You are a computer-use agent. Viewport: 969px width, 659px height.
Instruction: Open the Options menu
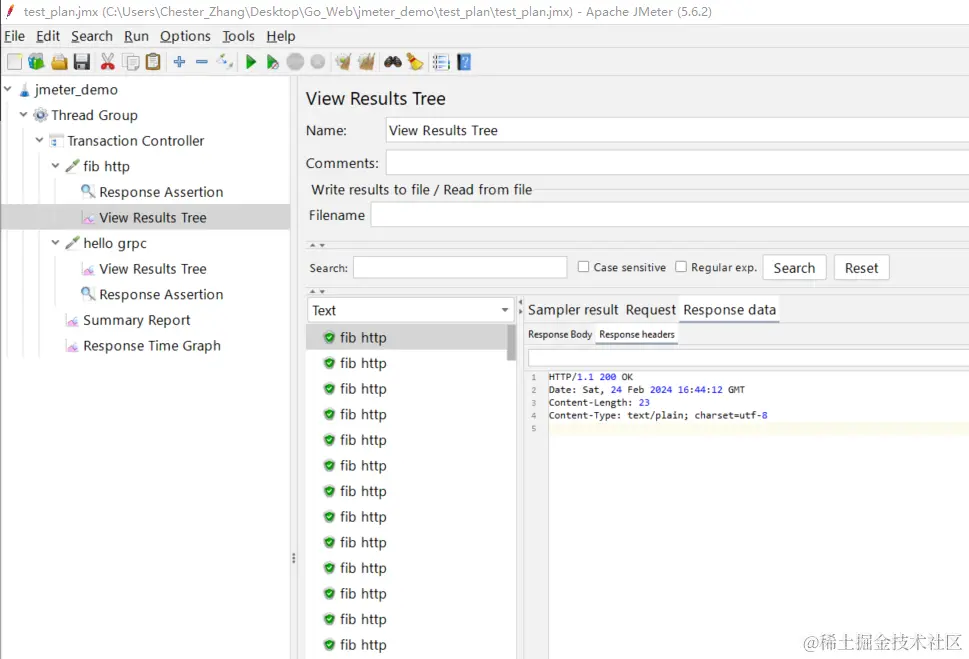pos(185,36)
